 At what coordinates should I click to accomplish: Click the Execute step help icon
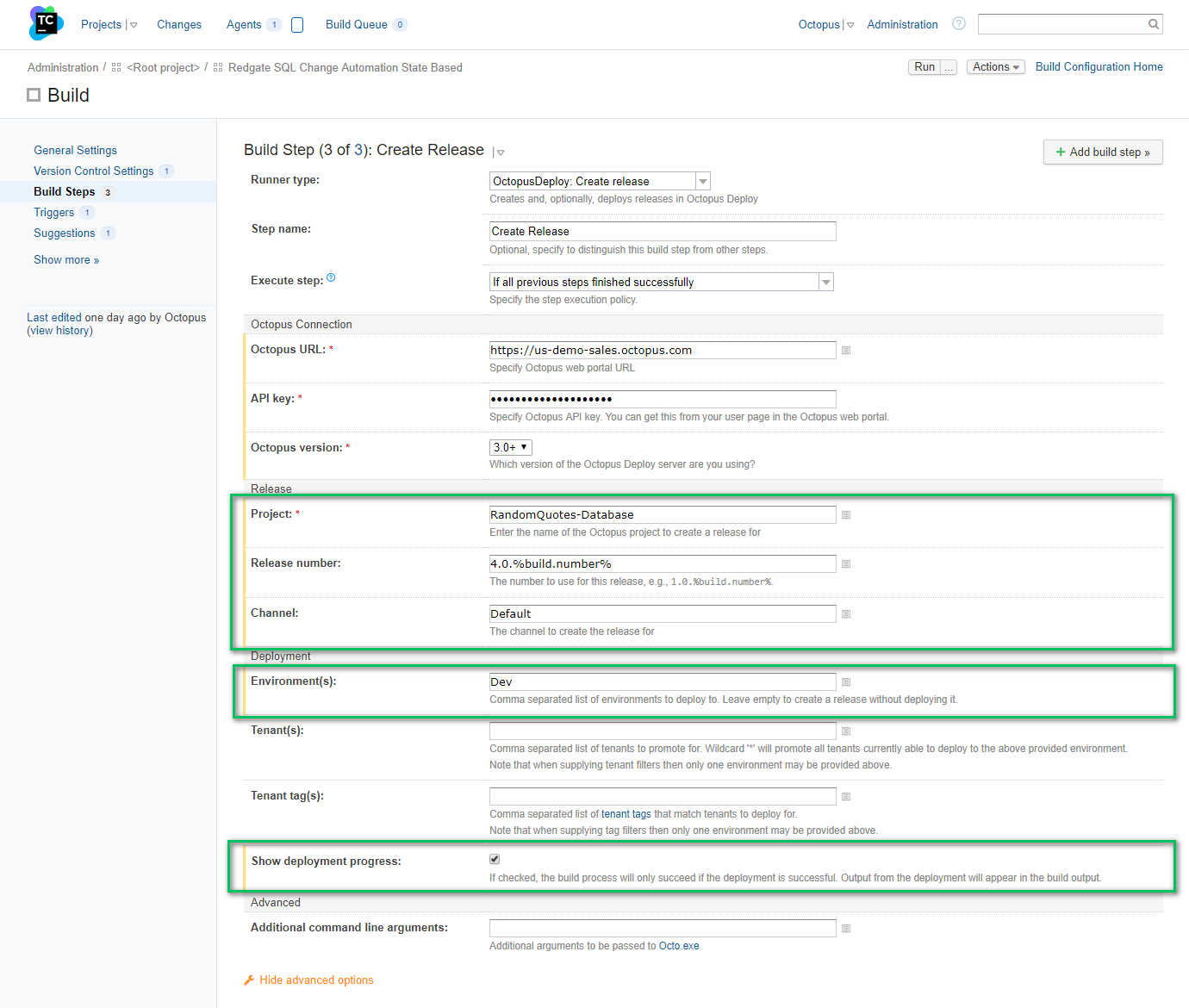(331, 278)
